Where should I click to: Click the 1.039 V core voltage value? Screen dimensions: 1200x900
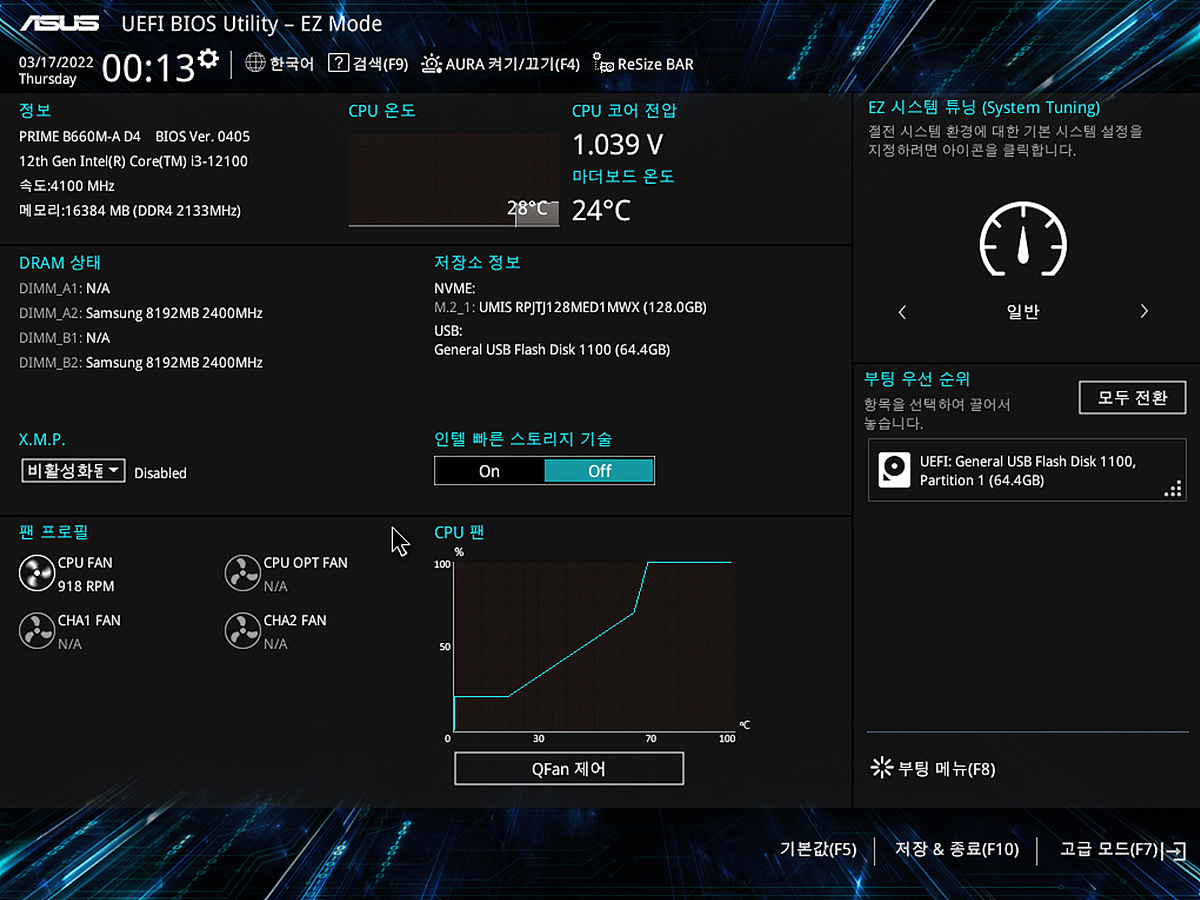point(617,145)
